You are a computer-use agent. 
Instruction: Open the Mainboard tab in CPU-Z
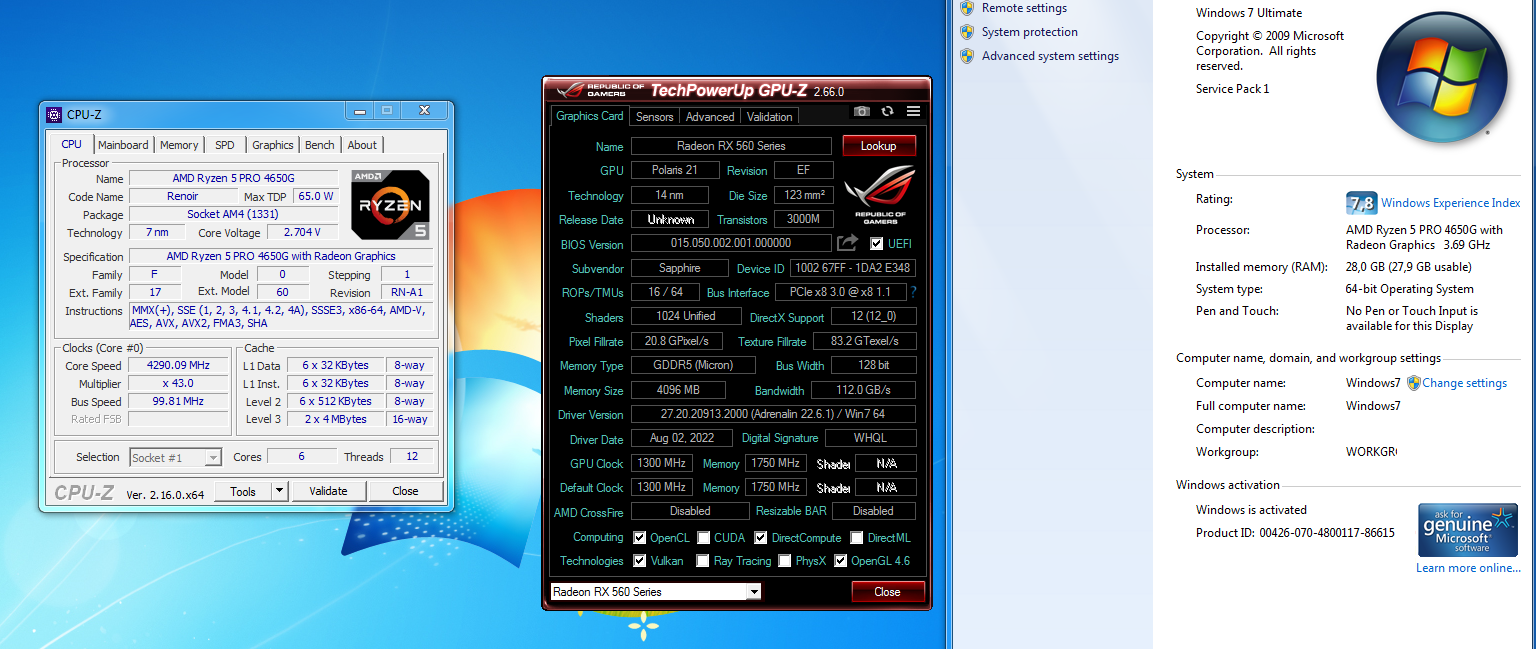[x=123, y=145]
